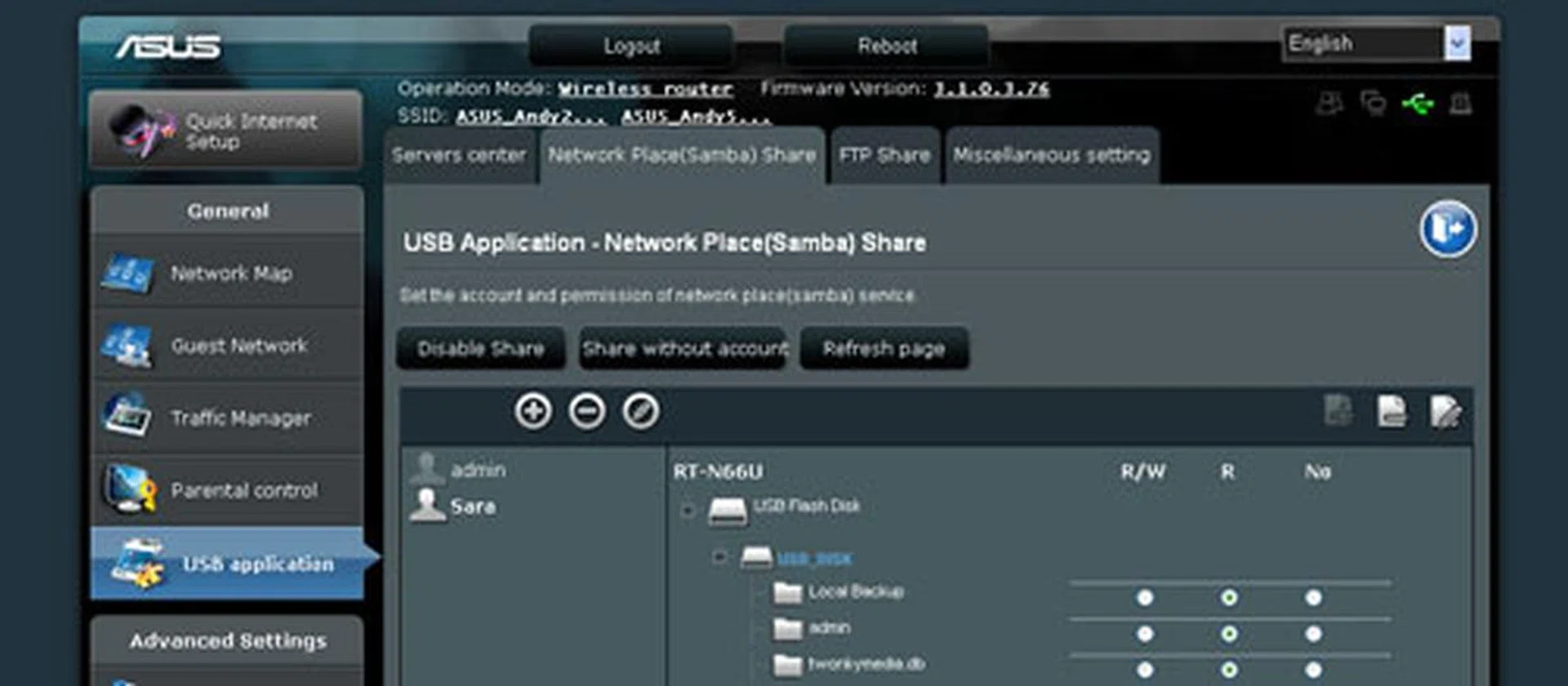Open the English language dropdown
1568x686 pixels.
click(x=1457, y=43)
